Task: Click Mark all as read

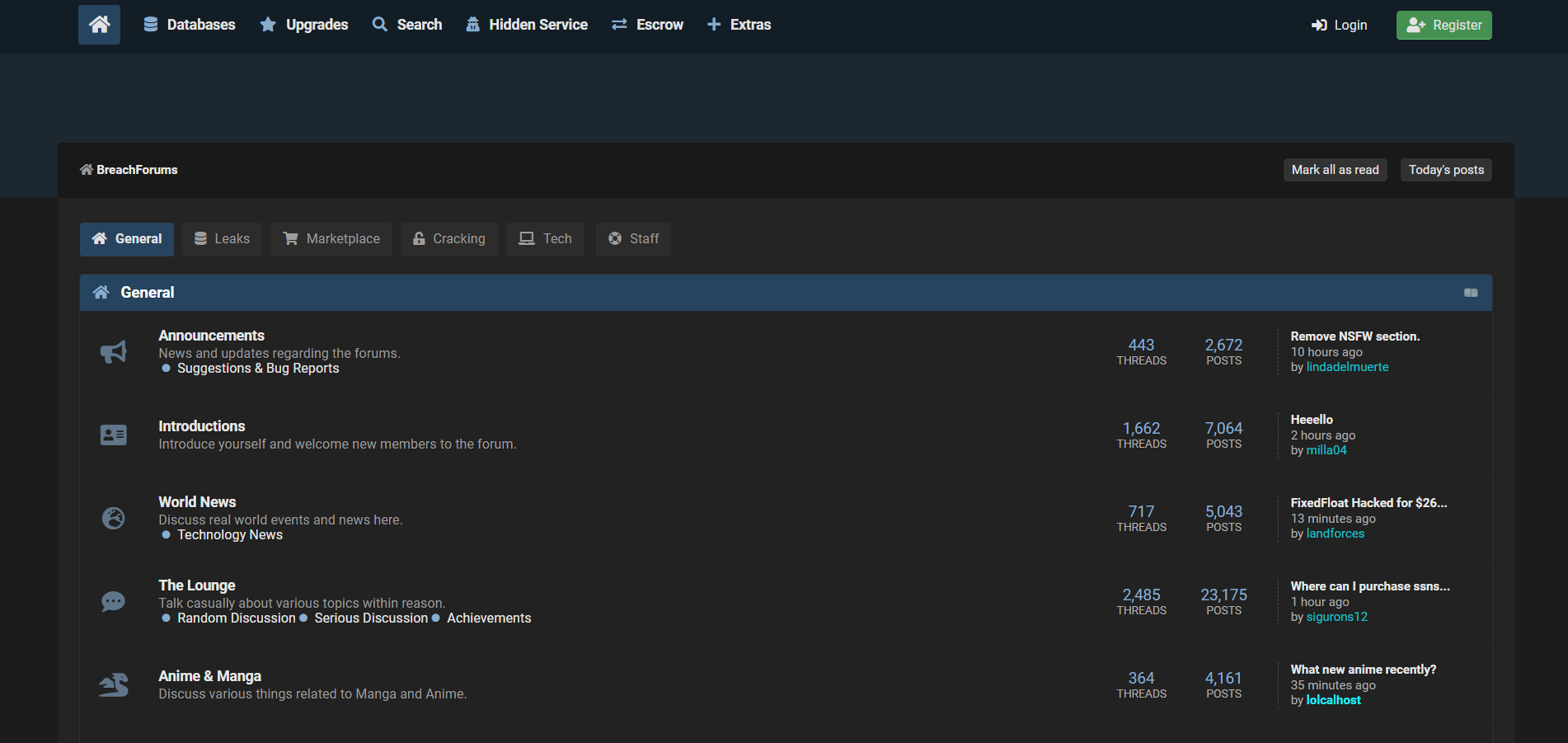Action: (x=1335, y=170)
